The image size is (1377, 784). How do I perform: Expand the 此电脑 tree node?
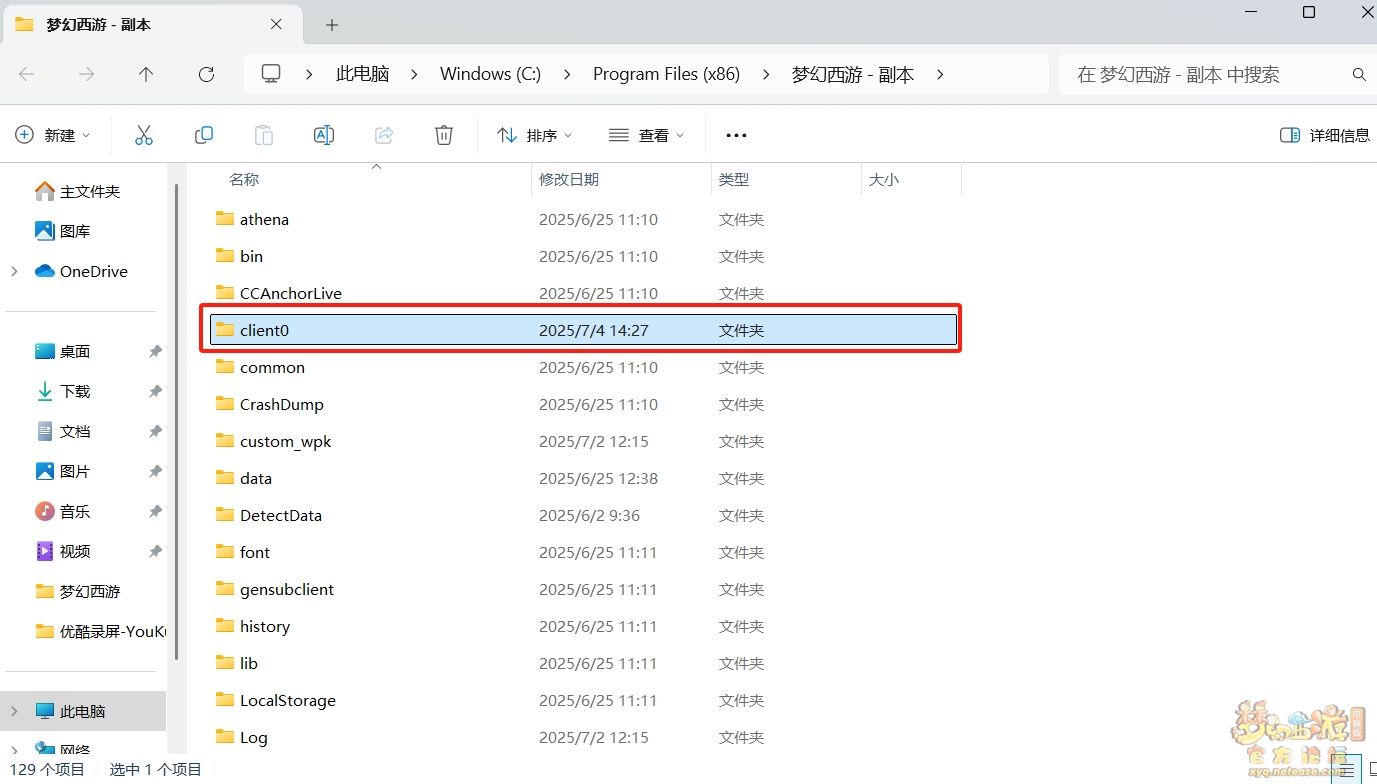[x=14, y=711]
